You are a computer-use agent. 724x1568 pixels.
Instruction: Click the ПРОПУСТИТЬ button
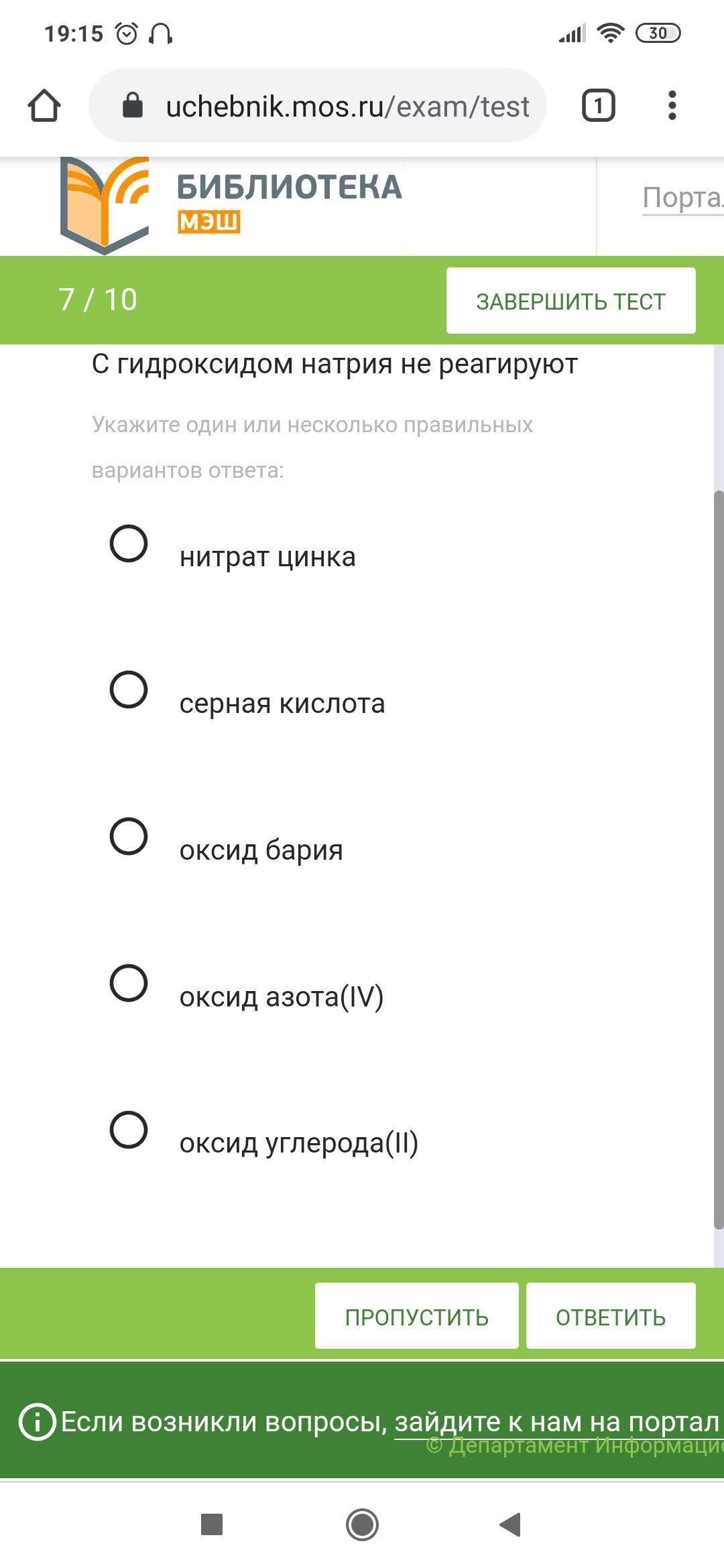417,1315
